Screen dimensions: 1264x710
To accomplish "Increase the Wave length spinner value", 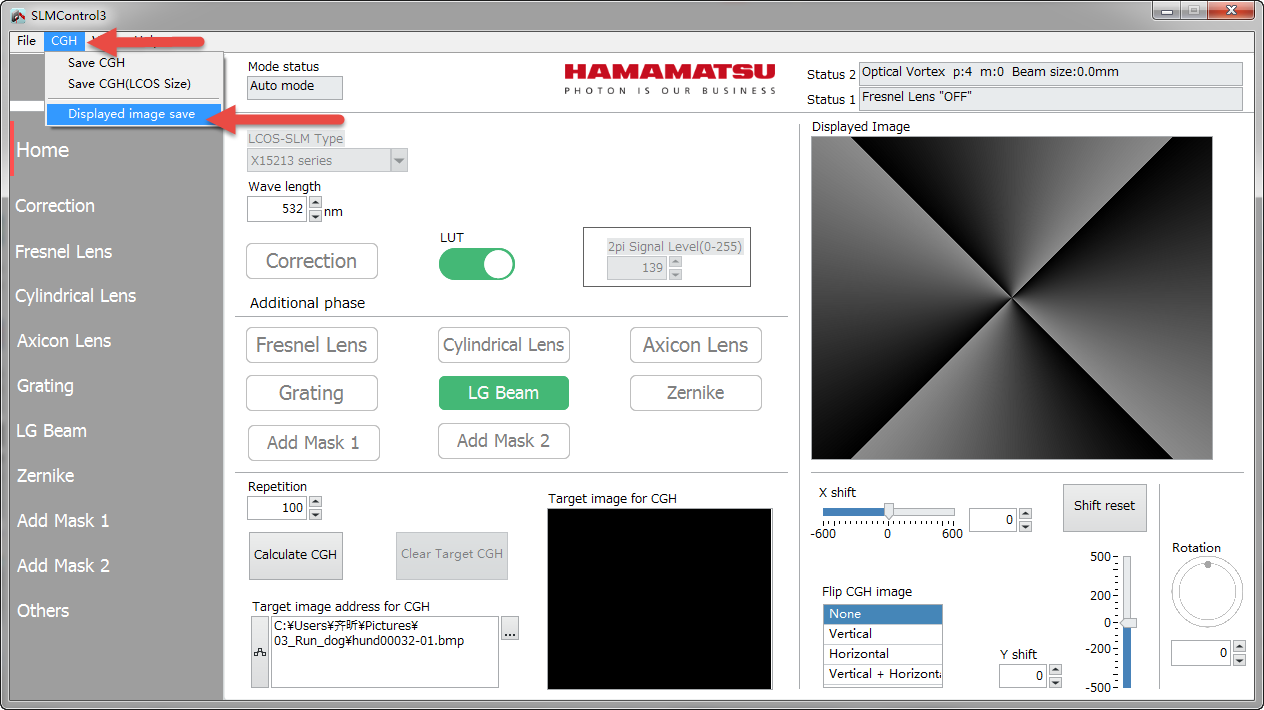I will point(316,203).
